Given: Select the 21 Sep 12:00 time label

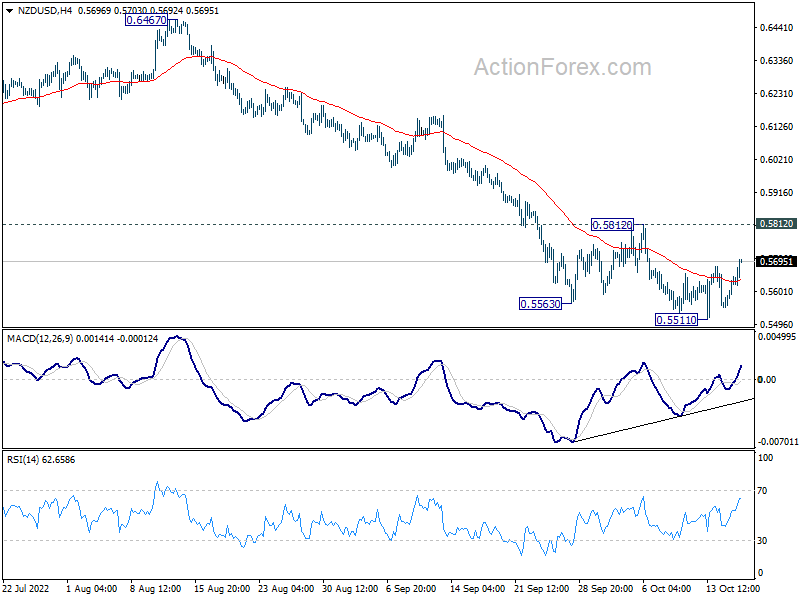Looking at the screenshot, I should (x=541, y=589).
